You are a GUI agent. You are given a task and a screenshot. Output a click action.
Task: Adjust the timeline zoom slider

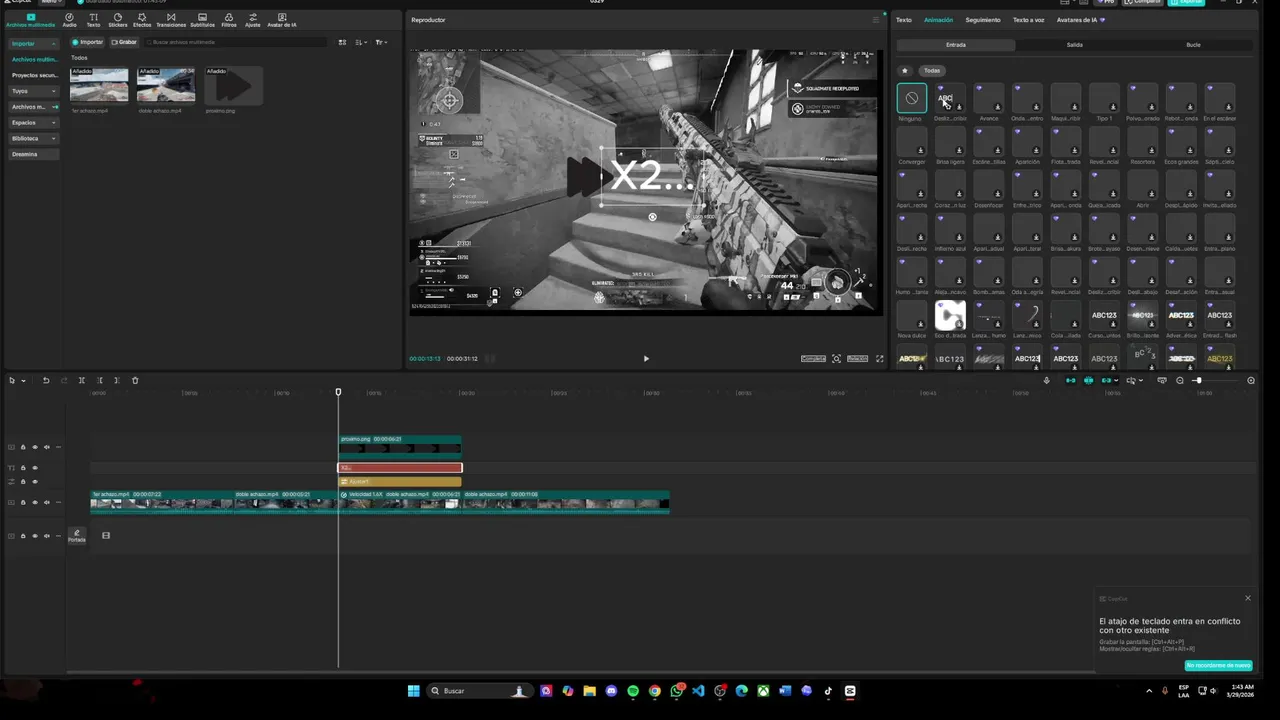click(1197, 380)
